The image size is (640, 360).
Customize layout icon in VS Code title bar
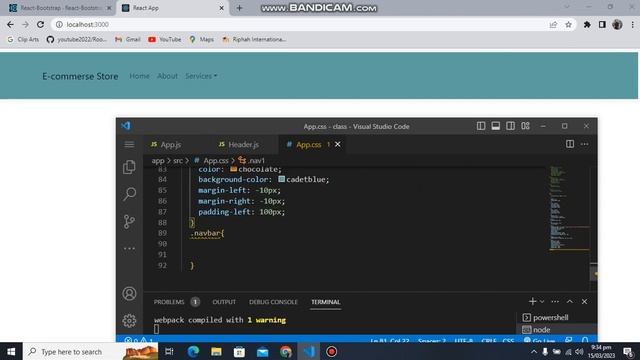pyautogui.click(x=525, y=126)
